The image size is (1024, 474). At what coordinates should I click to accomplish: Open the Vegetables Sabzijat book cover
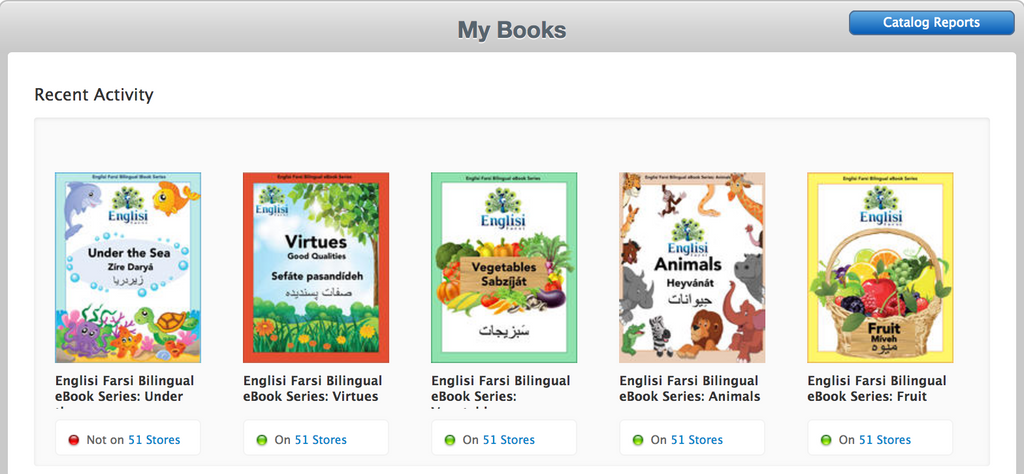[504, 267]
